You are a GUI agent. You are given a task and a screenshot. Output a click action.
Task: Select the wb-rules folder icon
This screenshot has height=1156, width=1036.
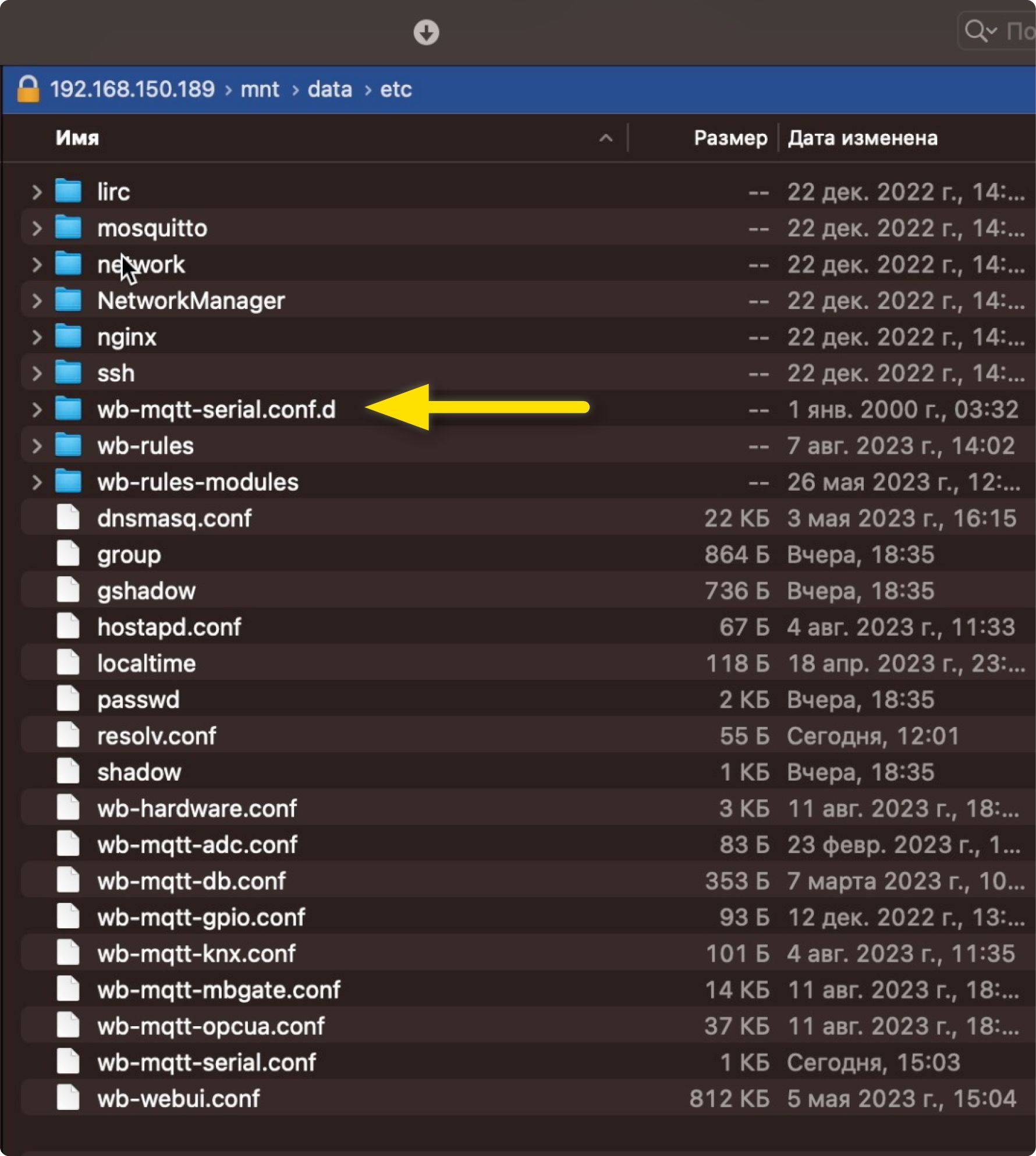[x=68, y=445]
